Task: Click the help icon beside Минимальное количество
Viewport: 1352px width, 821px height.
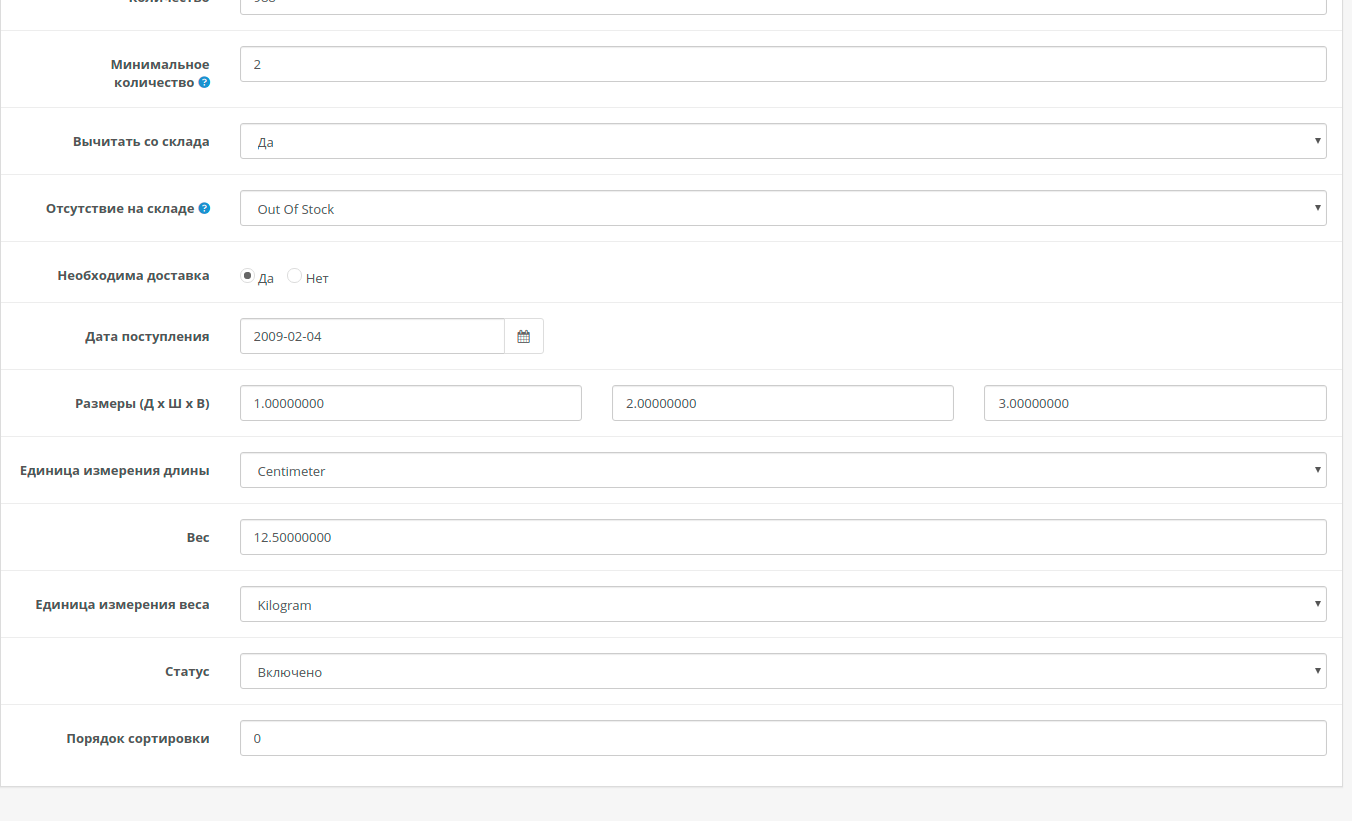Action: pyautogui.click(x=204, y=83)
